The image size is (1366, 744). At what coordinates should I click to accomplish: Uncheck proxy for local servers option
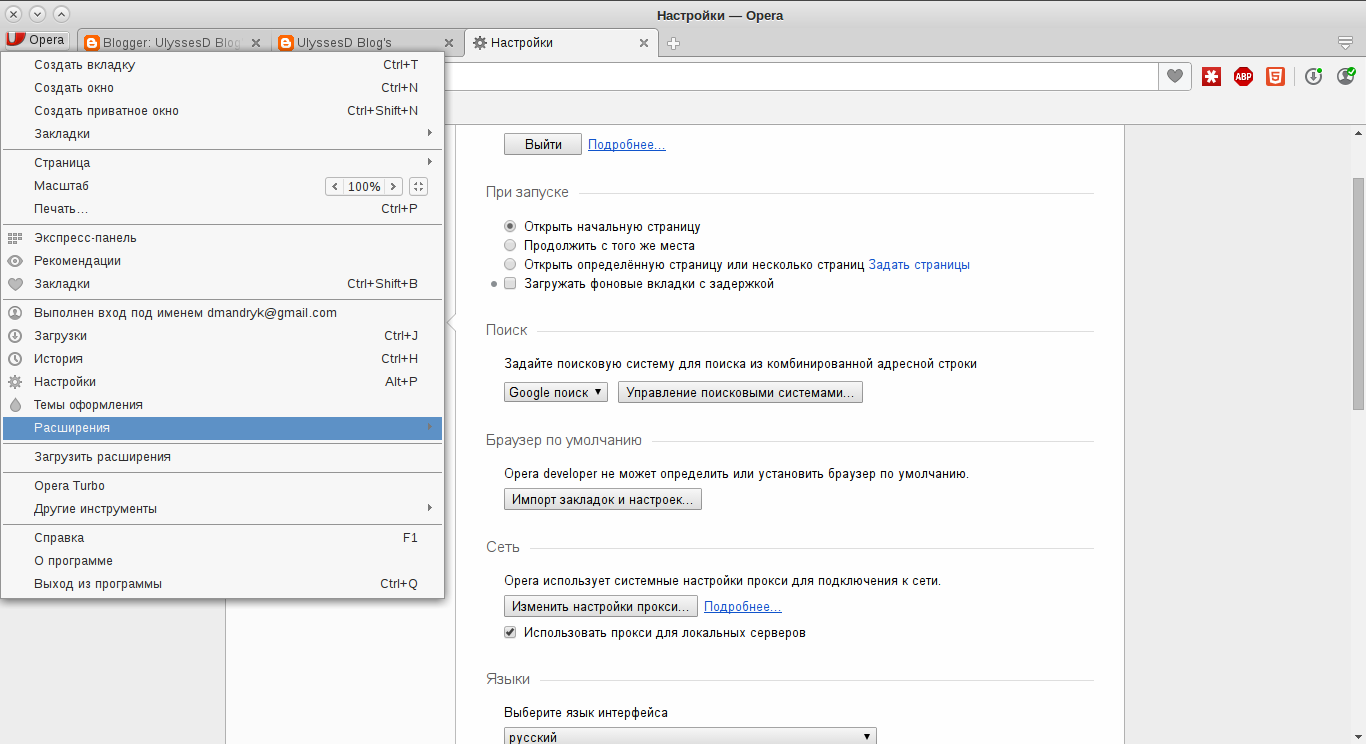point(510,632)
